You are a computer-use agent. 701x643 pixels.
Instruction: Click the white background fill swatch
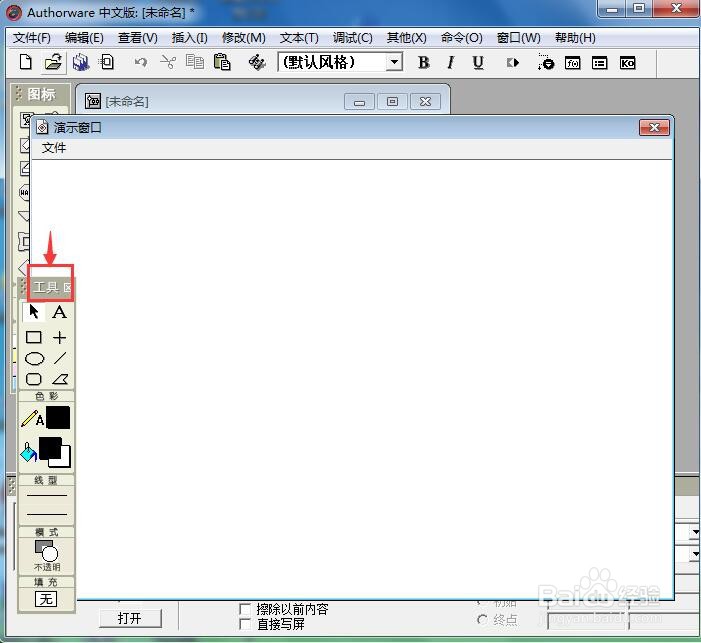click(65, 462)
